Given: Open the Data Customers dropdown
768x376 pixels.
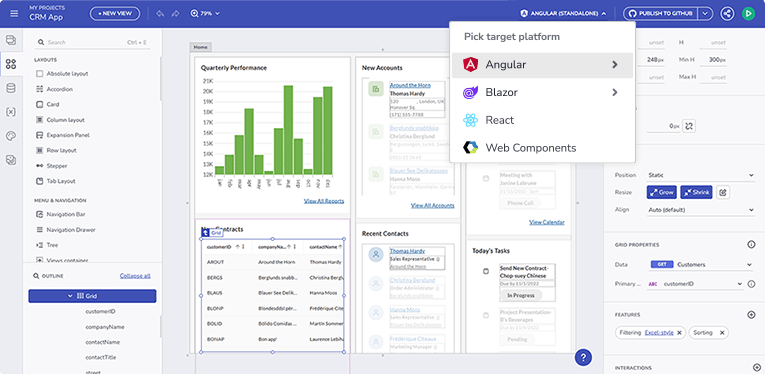Looking at the screenshot, I should pyautogui.click(x=701, y=264).
